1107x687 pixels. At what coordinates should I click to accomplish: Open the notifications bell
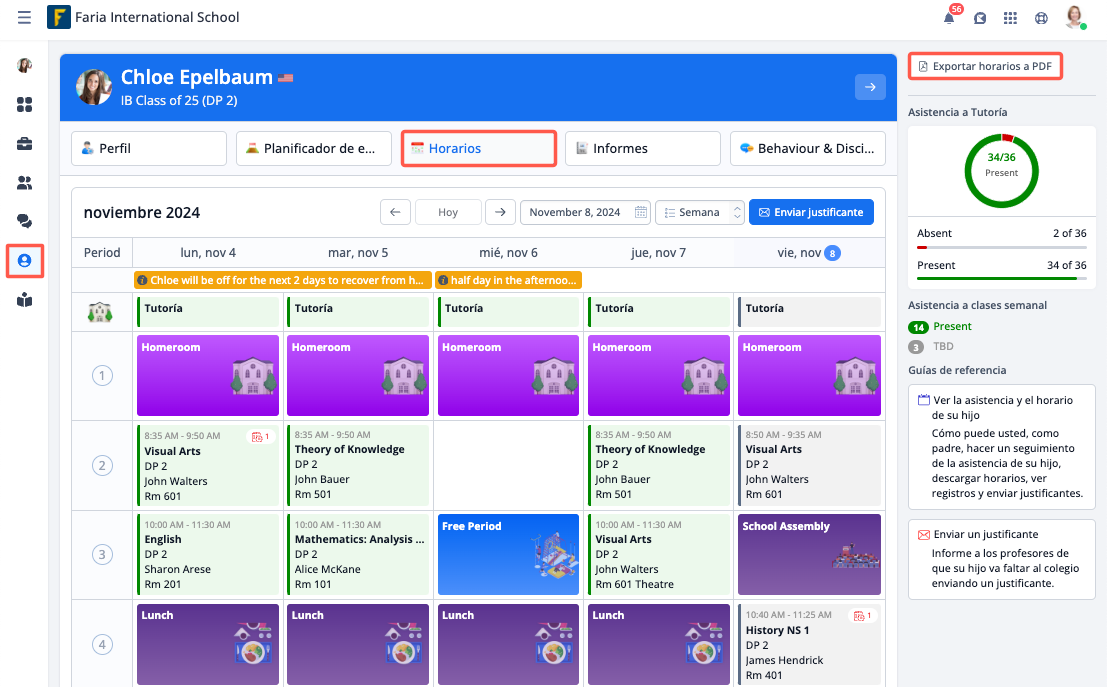[949, 18]
